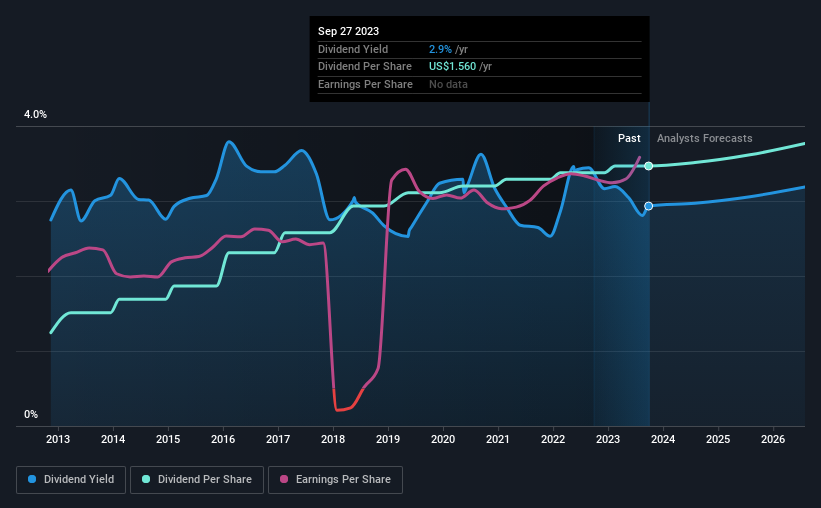Toggle the Dividend Per Share legend button
821x508 pixels.
[197, 480]
